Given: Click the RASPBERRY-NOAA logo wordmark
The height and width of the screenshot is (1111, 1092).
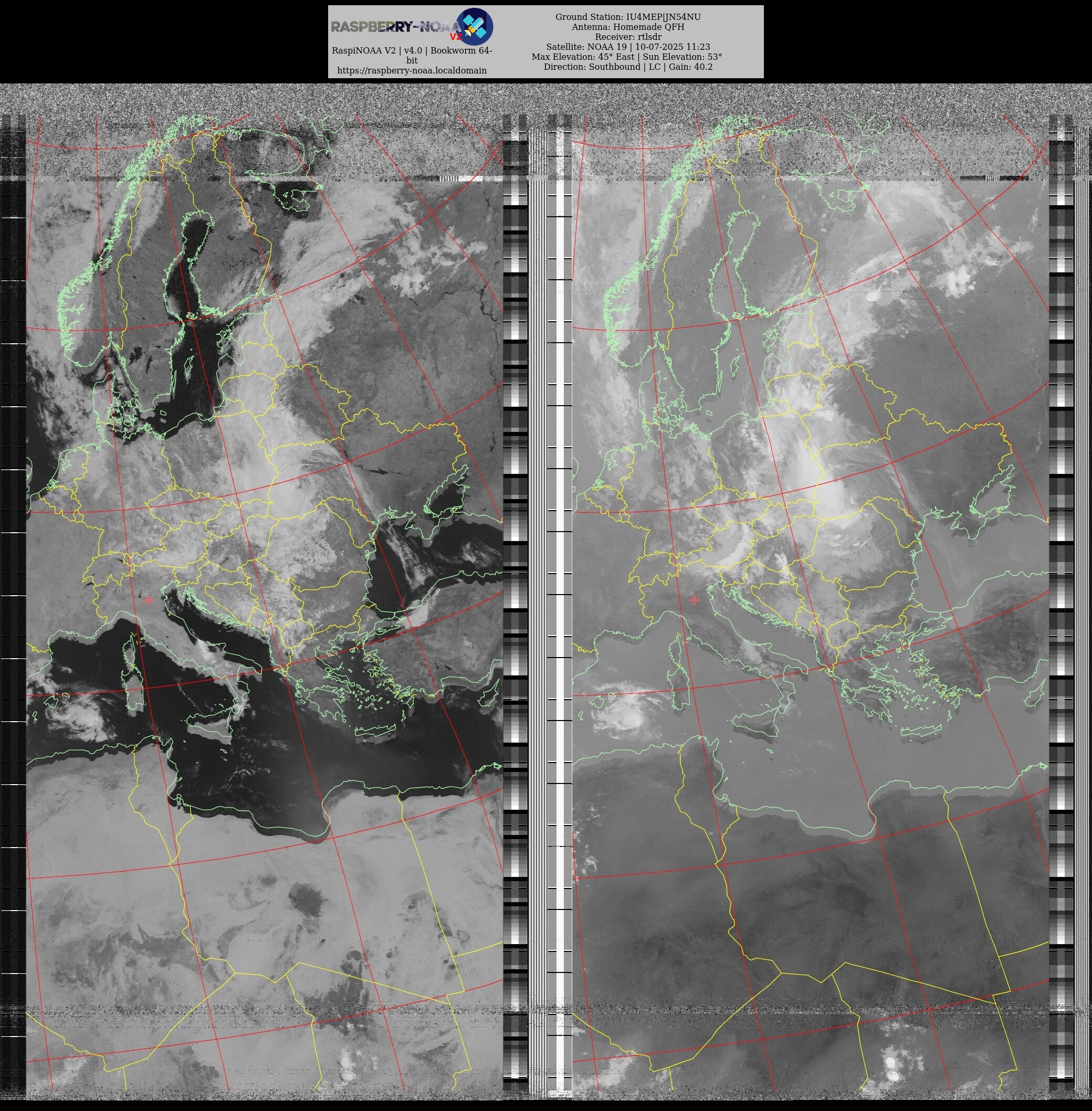Looking at the screenshot, I should click(396, 27).
